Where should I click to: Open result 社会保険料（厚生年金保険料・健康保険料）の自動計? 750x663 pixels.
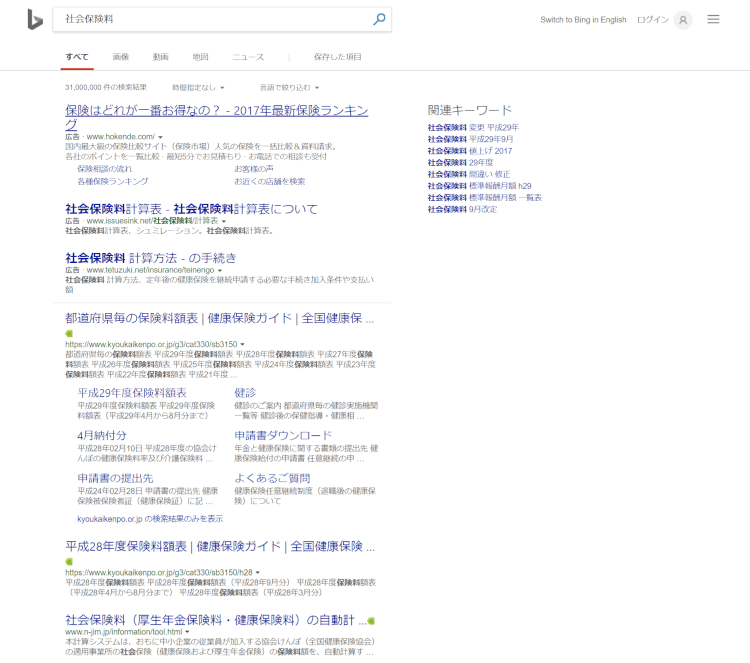point(216,620)
